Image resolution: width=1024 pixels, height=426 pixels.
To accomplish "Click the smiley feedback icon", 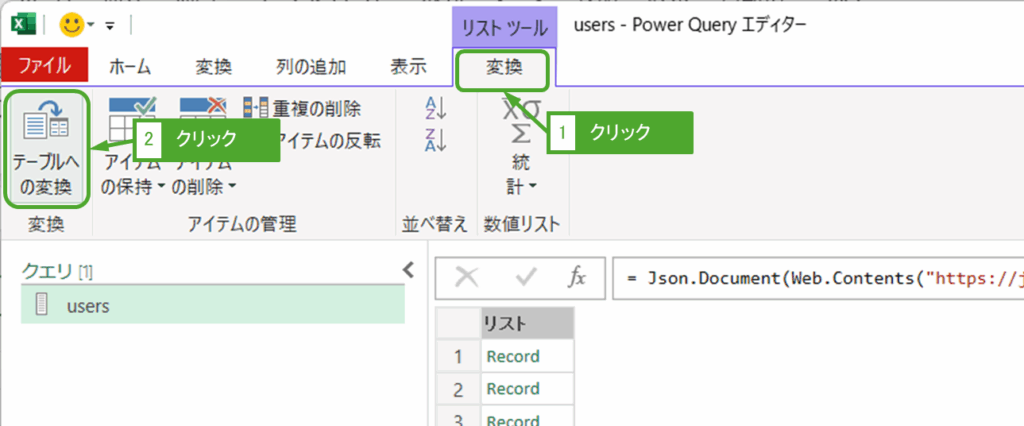I will (x=70, y=24).
